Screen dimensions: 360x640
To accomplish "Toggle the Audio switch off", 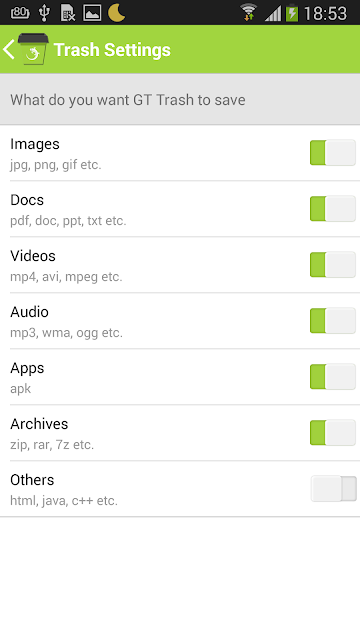I will (333, 320).
